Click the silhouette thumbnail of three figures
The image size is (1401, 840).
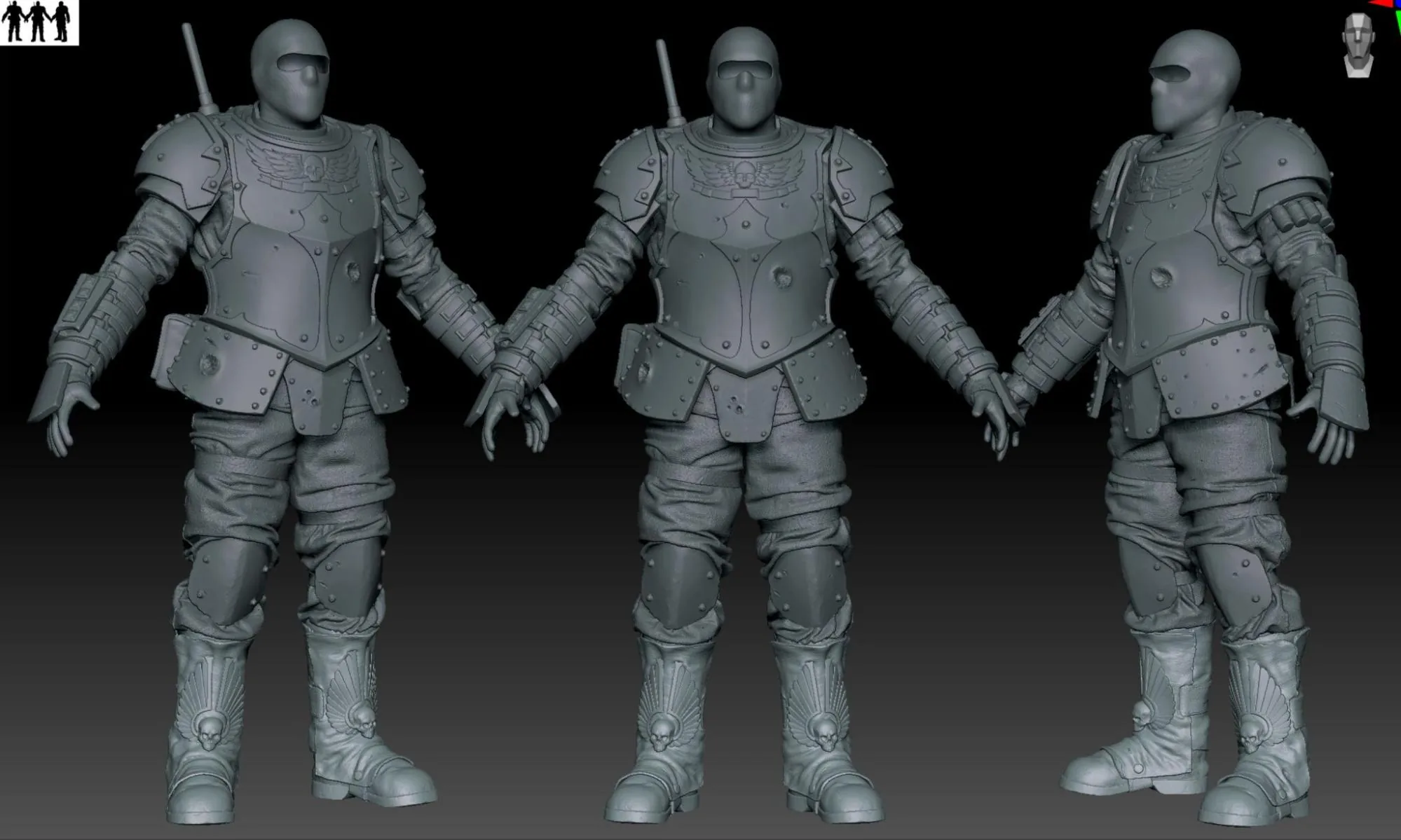pos(39,22)
